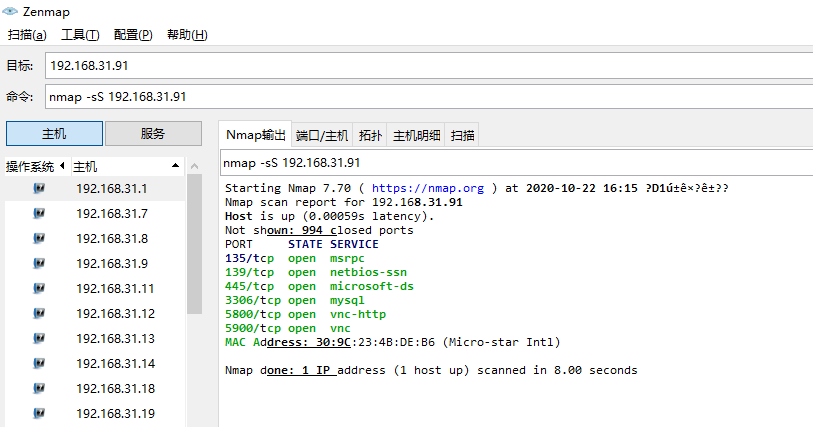Viewport: 813px width, 427px height.
Task: Open the 帮助(H) menu
Action: pos(187,35)
